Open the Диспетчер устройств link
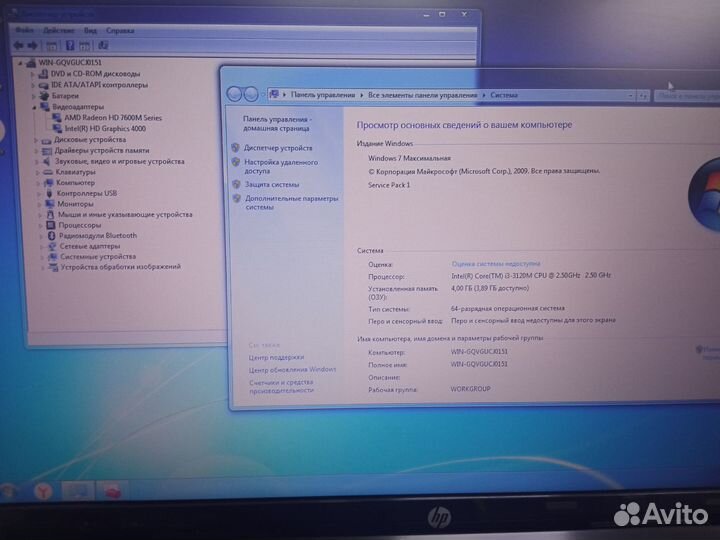Screen dimensions: 720x540 coord(278,148)
